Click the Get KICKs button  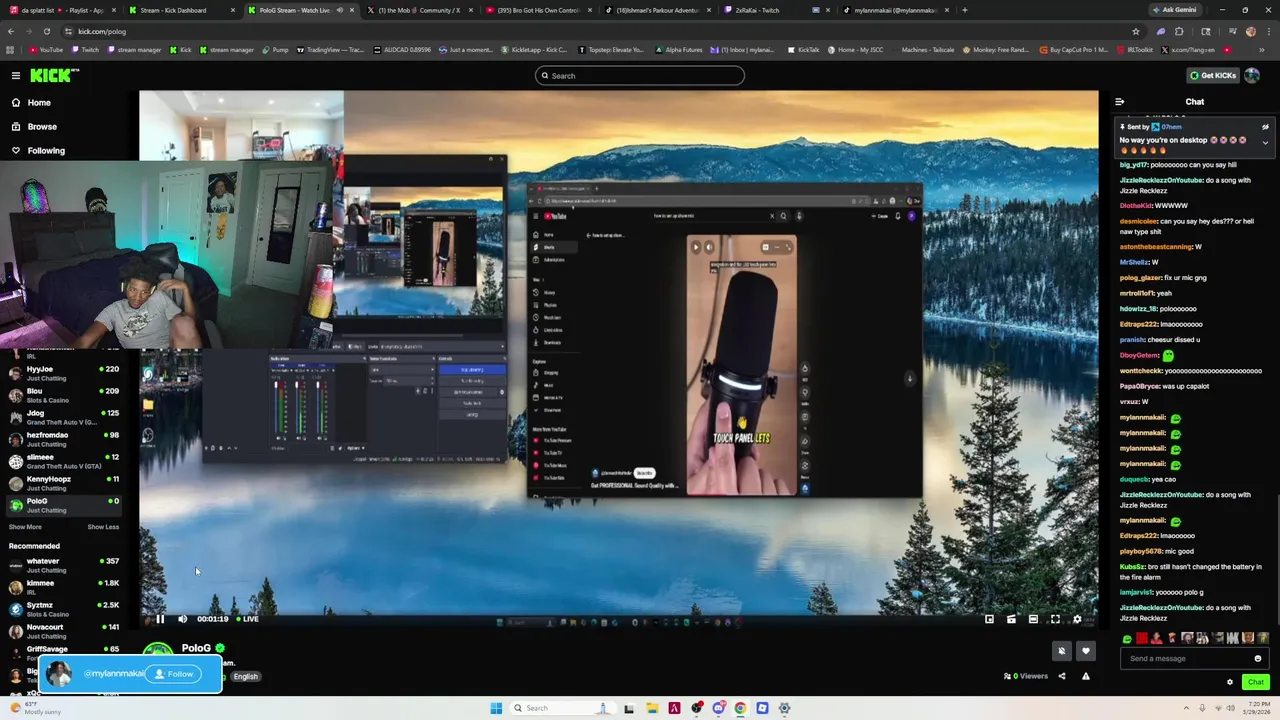[1212, 75]
